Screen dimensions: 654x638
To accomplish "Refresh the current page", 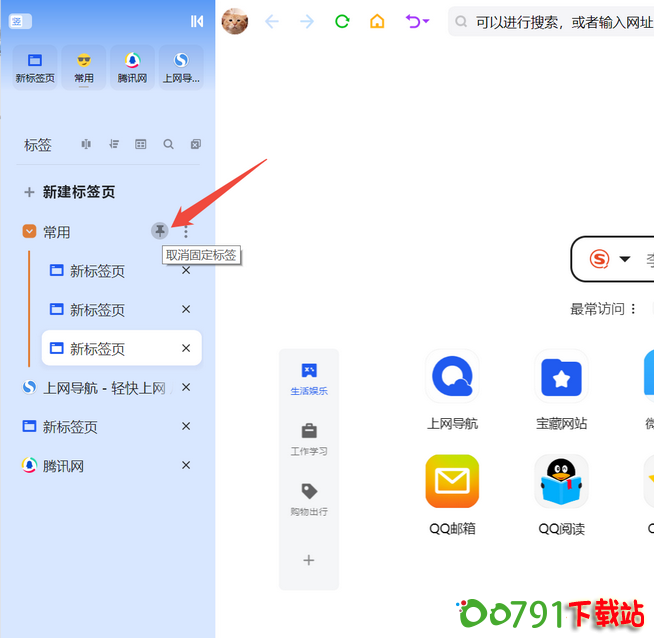I will 342,21.
